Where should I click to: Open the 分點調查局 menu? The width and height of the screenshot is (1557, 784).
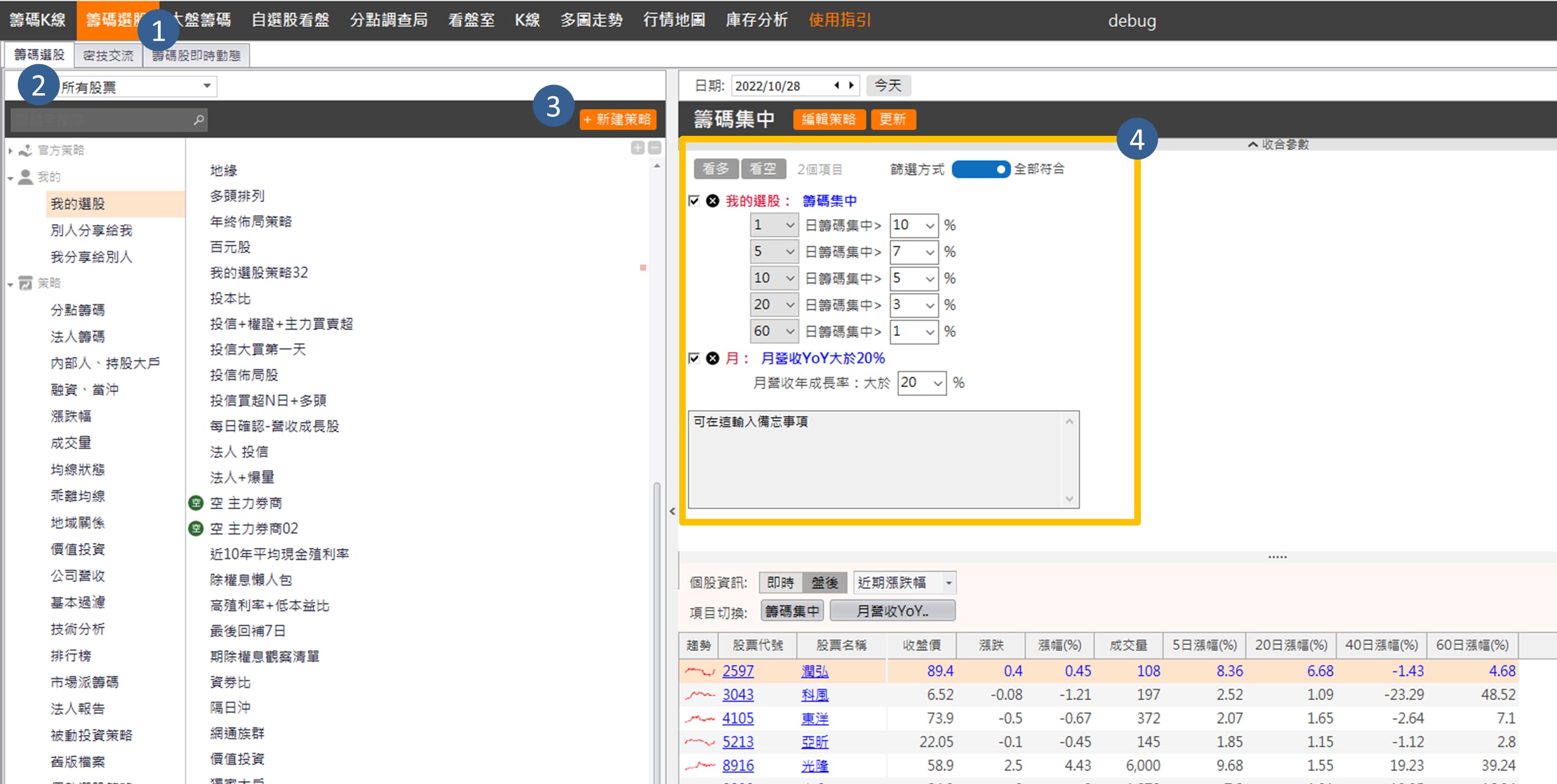389,20
